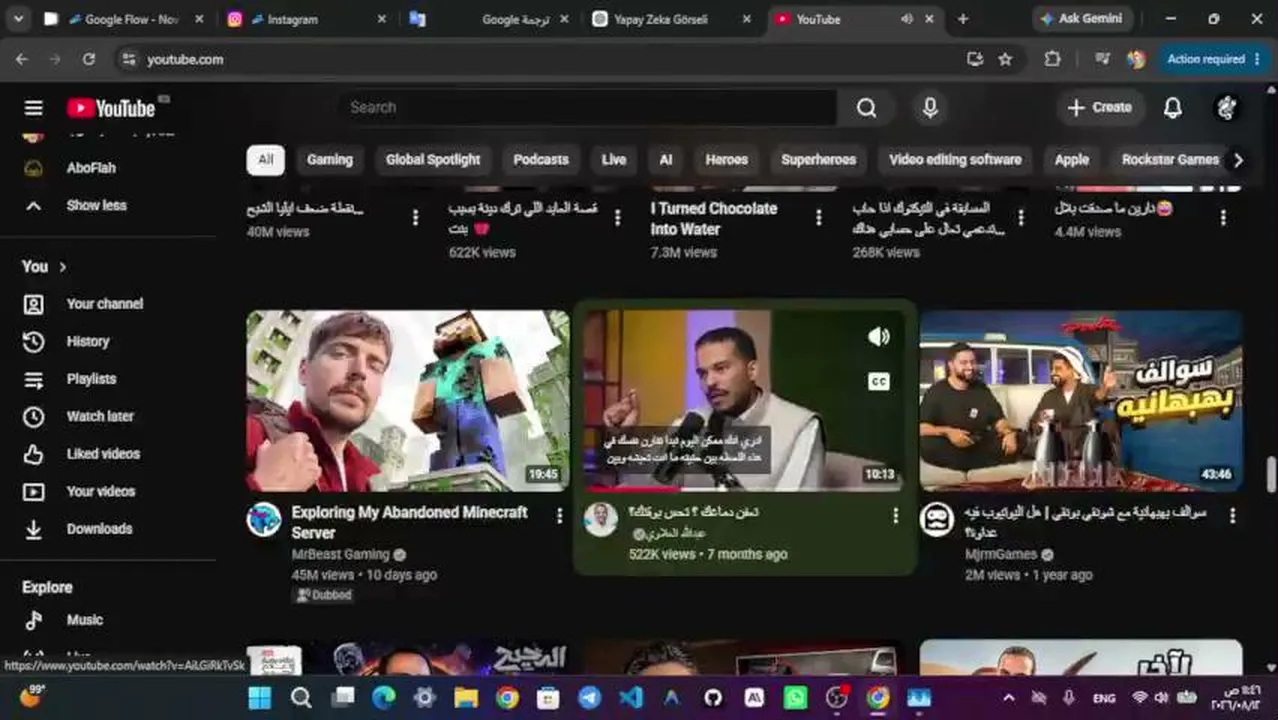The width and height of the screenshot is (1278, 720).
Task: Select the All filter chip
Action: pos(265,160)
